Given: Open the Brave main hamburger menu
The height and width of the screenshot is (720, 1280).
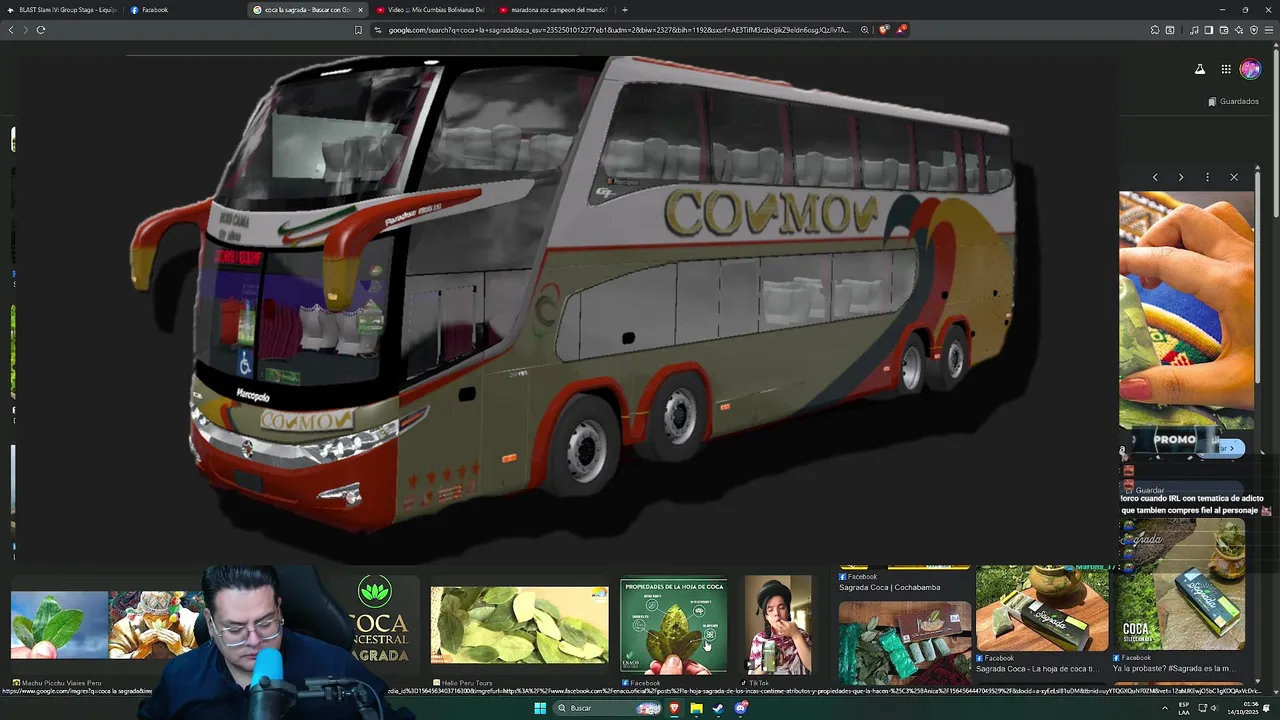Looking at the screenshot, I should [x=1269, y=30].
